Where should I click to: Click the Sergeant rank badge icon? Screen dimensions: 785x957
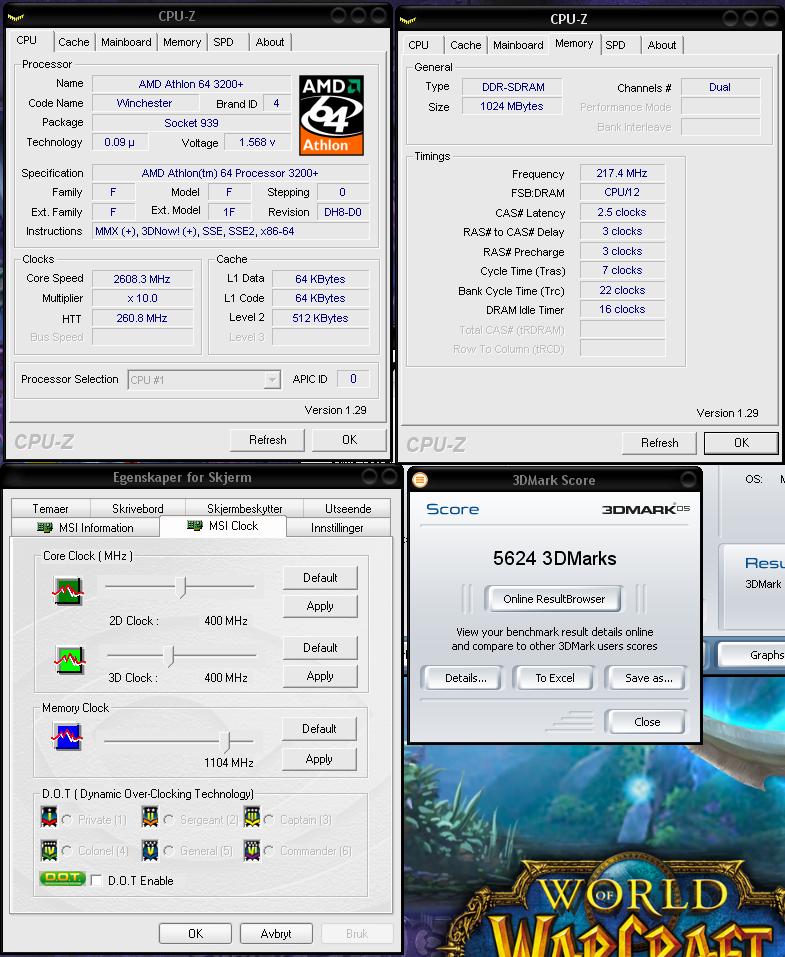click(150, 817)
